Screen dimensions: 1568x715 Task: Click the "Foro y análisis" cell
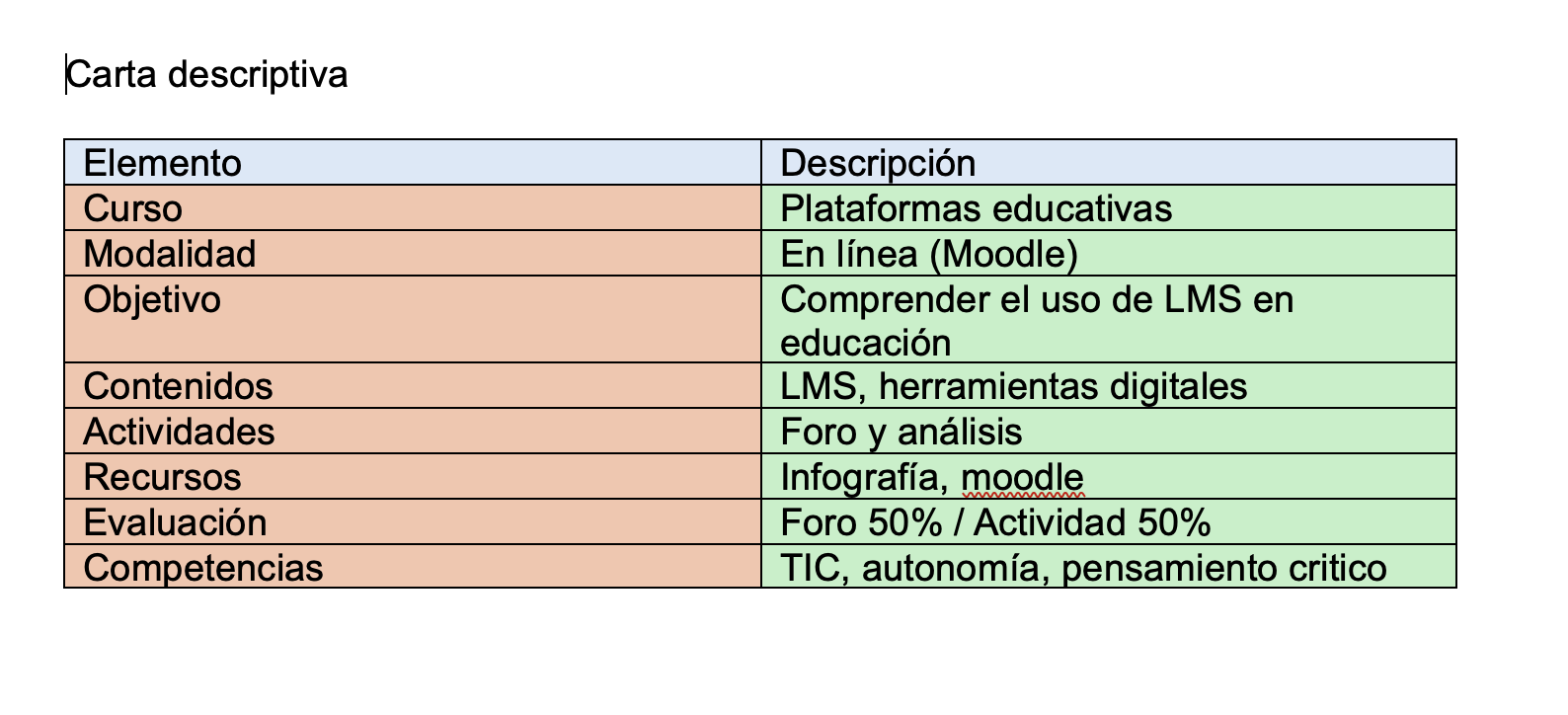[901, 432]
